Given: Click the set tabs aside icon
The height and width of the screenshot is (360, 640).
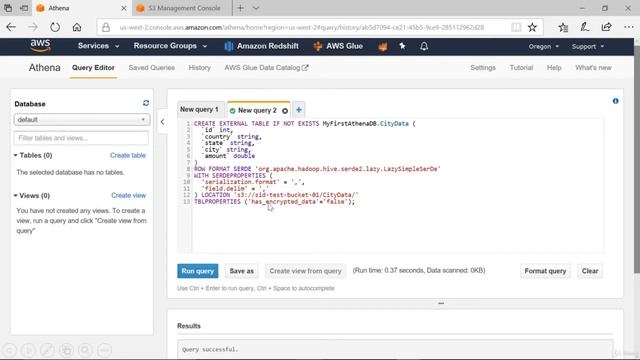Looking at the screenshot, I should (x=24, y=8).
